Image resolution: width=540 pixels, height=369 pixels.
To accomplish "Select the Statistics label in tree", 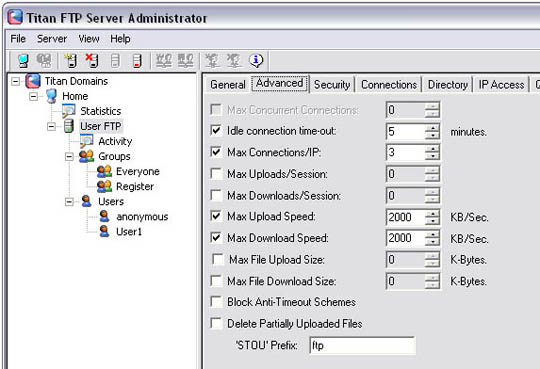I will coord(101,111).
